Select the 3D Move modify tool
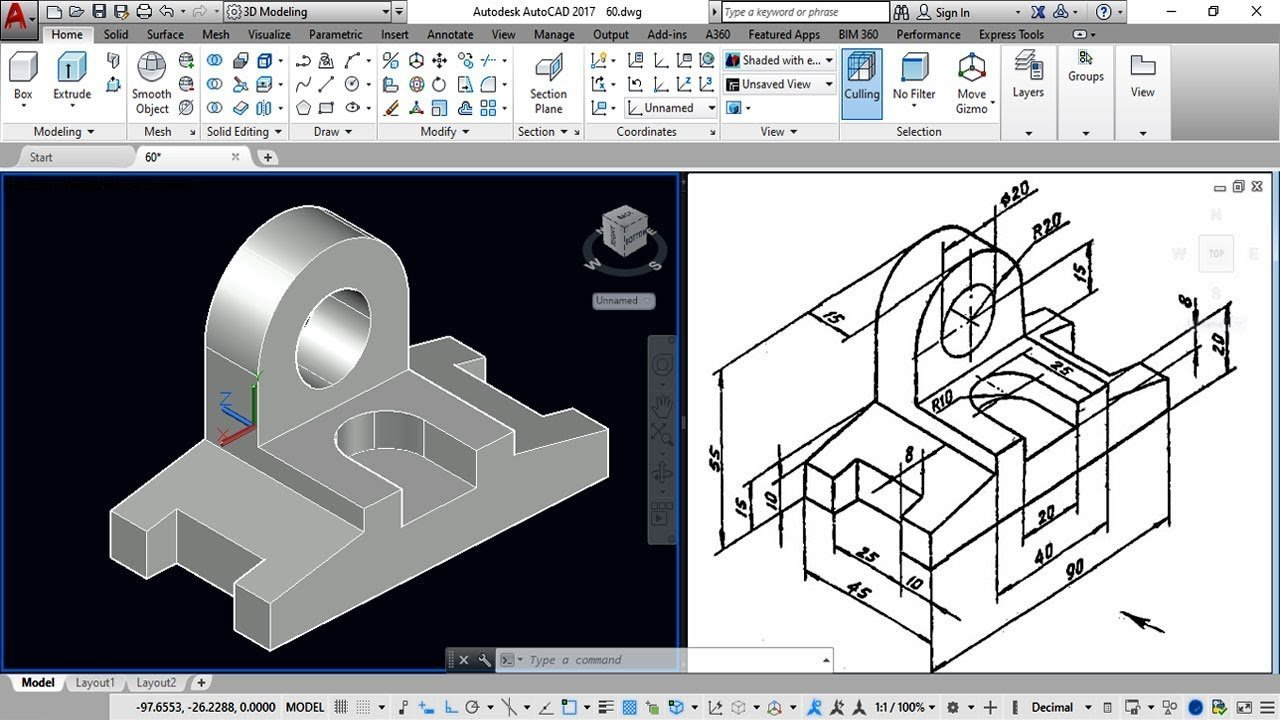Image resolution: width=1280 pixels, height=720 pixels. pyautogui.click(x=416, y=60)
